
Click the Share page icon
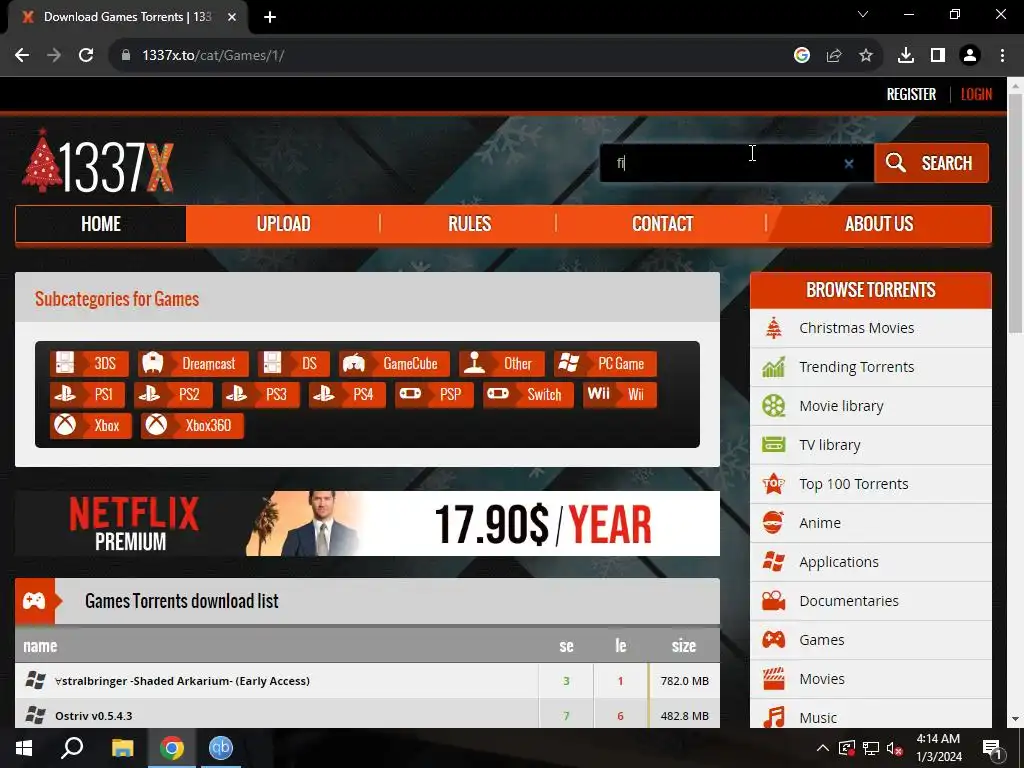click(x=834, y=56)
